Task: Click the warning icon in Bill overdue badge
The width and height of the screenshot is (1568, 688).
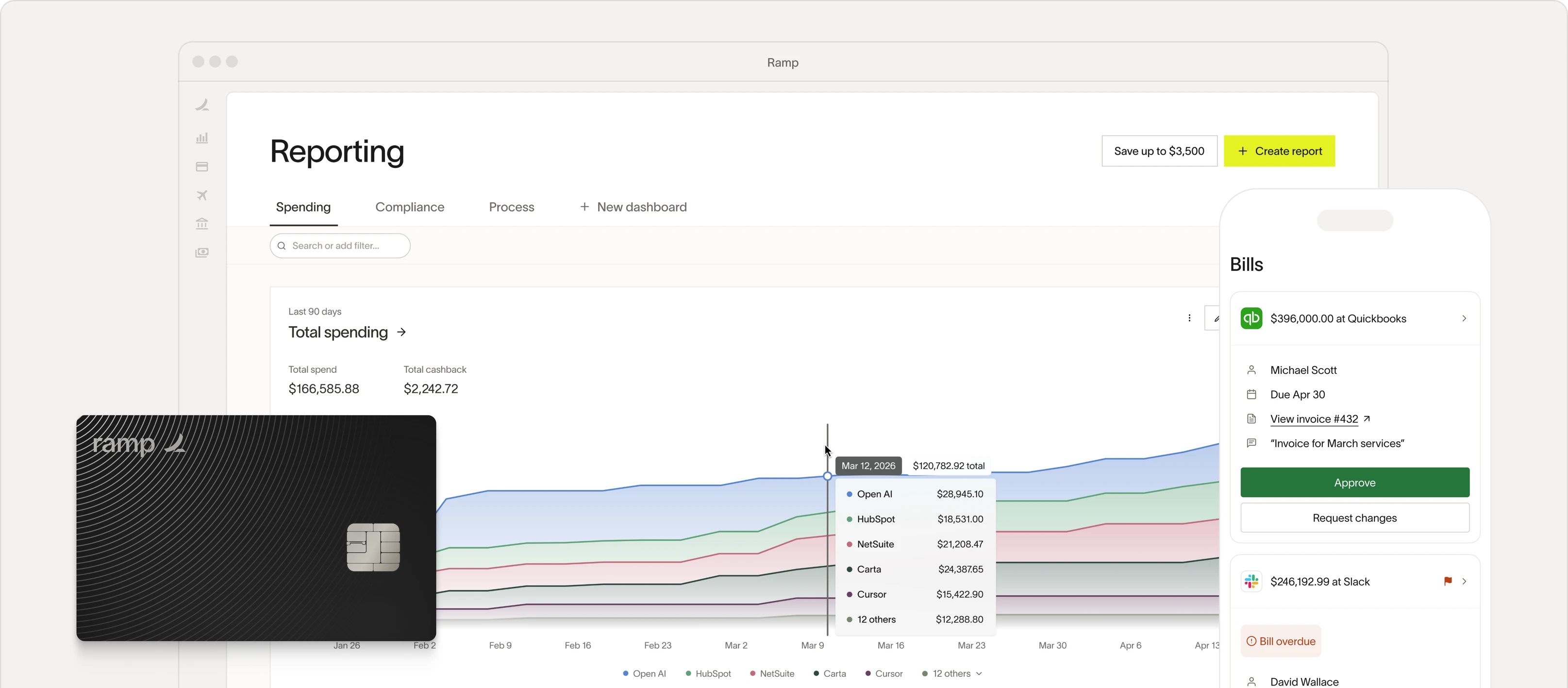Action: [1251, 641]
